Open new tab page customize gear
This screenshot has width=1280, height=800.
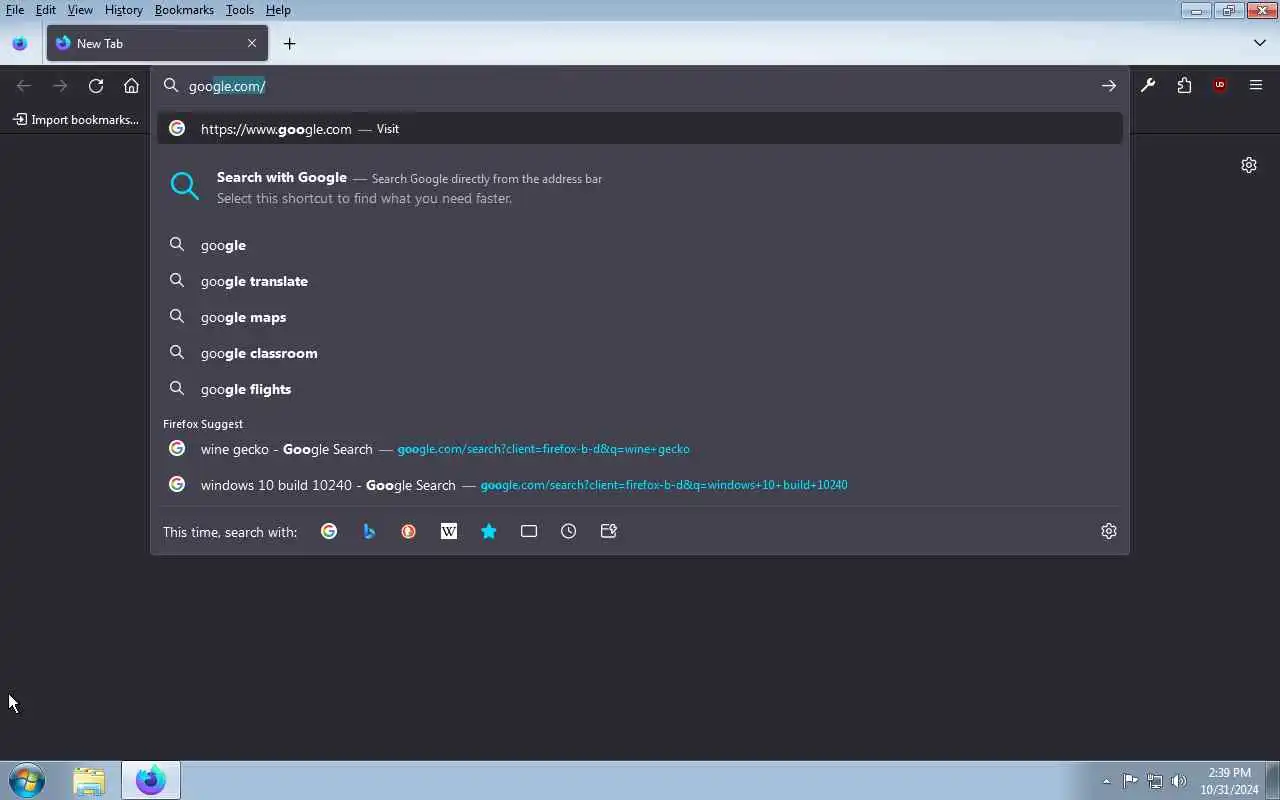pos(1249,165)
